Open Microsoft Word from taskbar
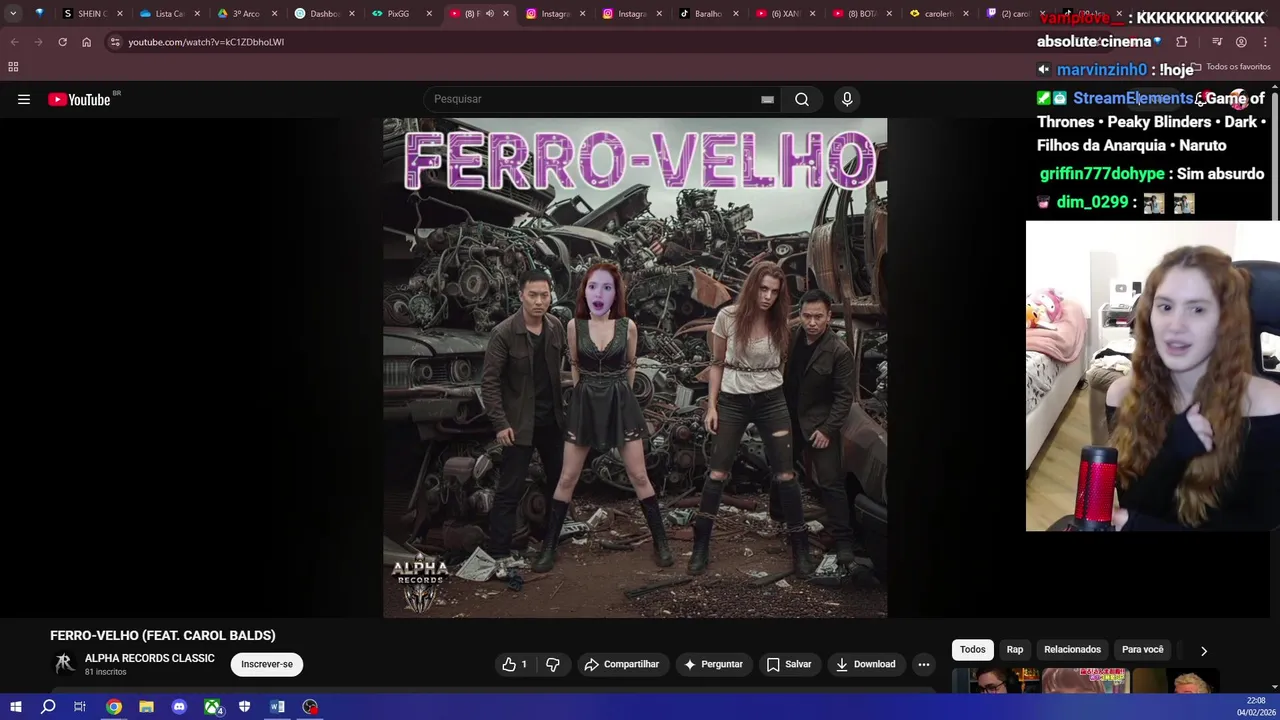The height and width of the screenshot is (720, 1280). pyautogui.click(x=277, y=707)
